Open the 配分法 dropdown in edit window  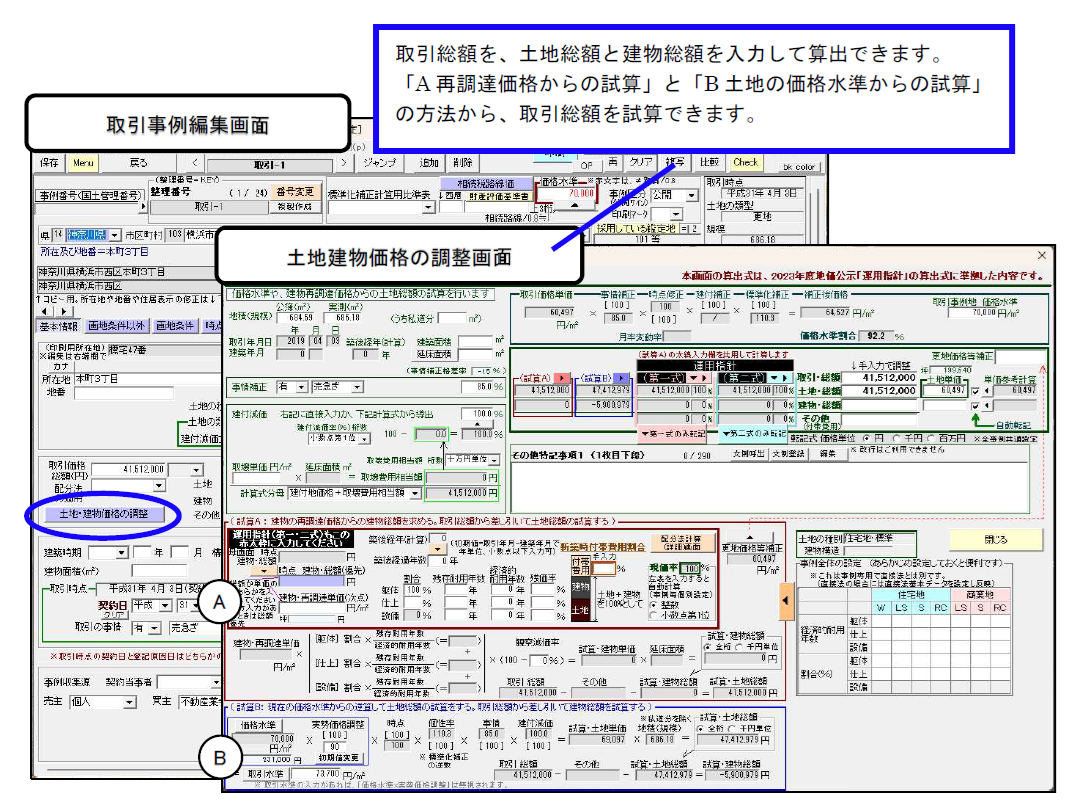pyautogui.click(x=159, y=485)
